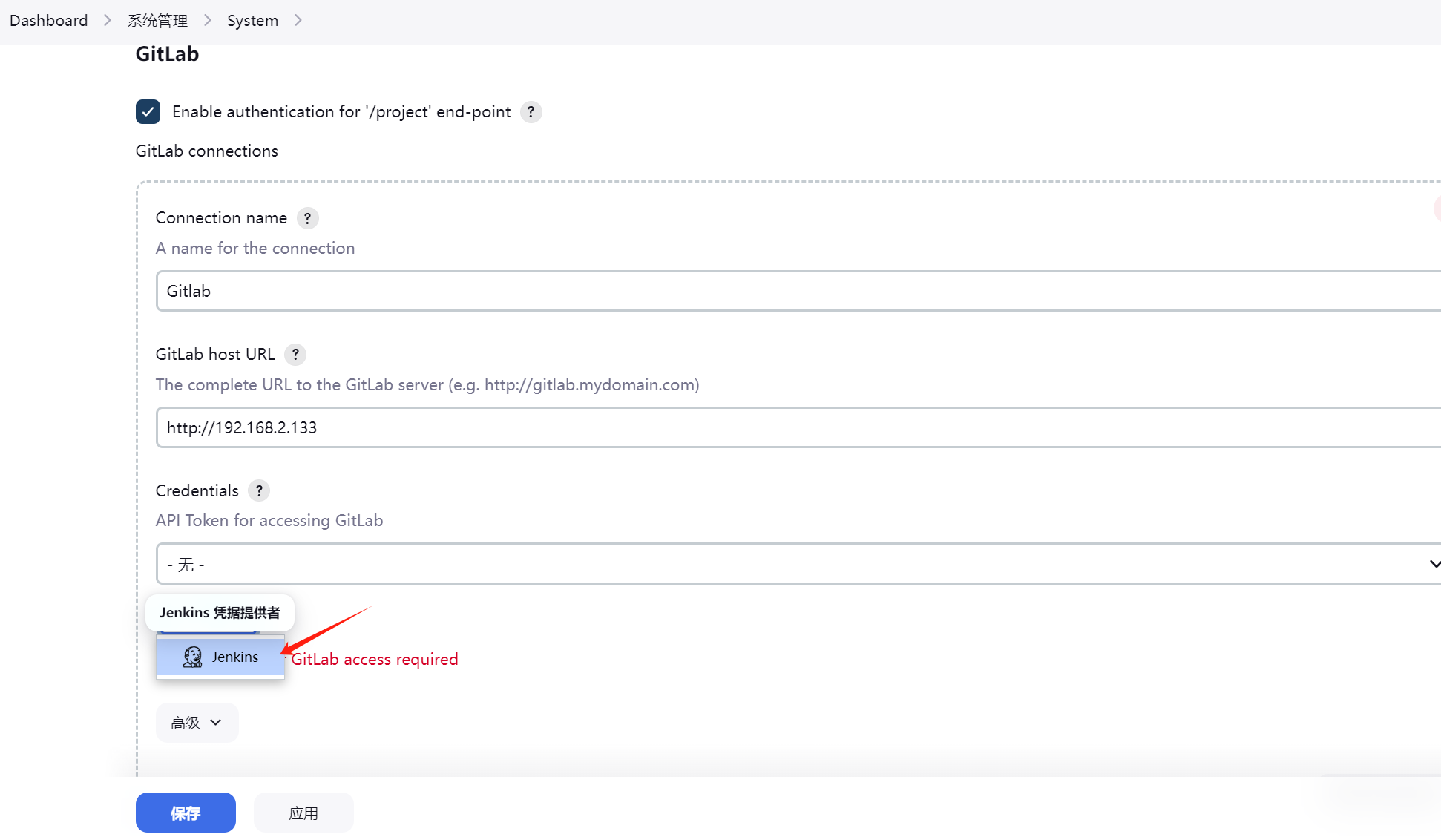The width and height of the screenshot is (1441, 840).
Task: Click chevron after 系统管理 breadcrumb
Action: tap(208, 21)
